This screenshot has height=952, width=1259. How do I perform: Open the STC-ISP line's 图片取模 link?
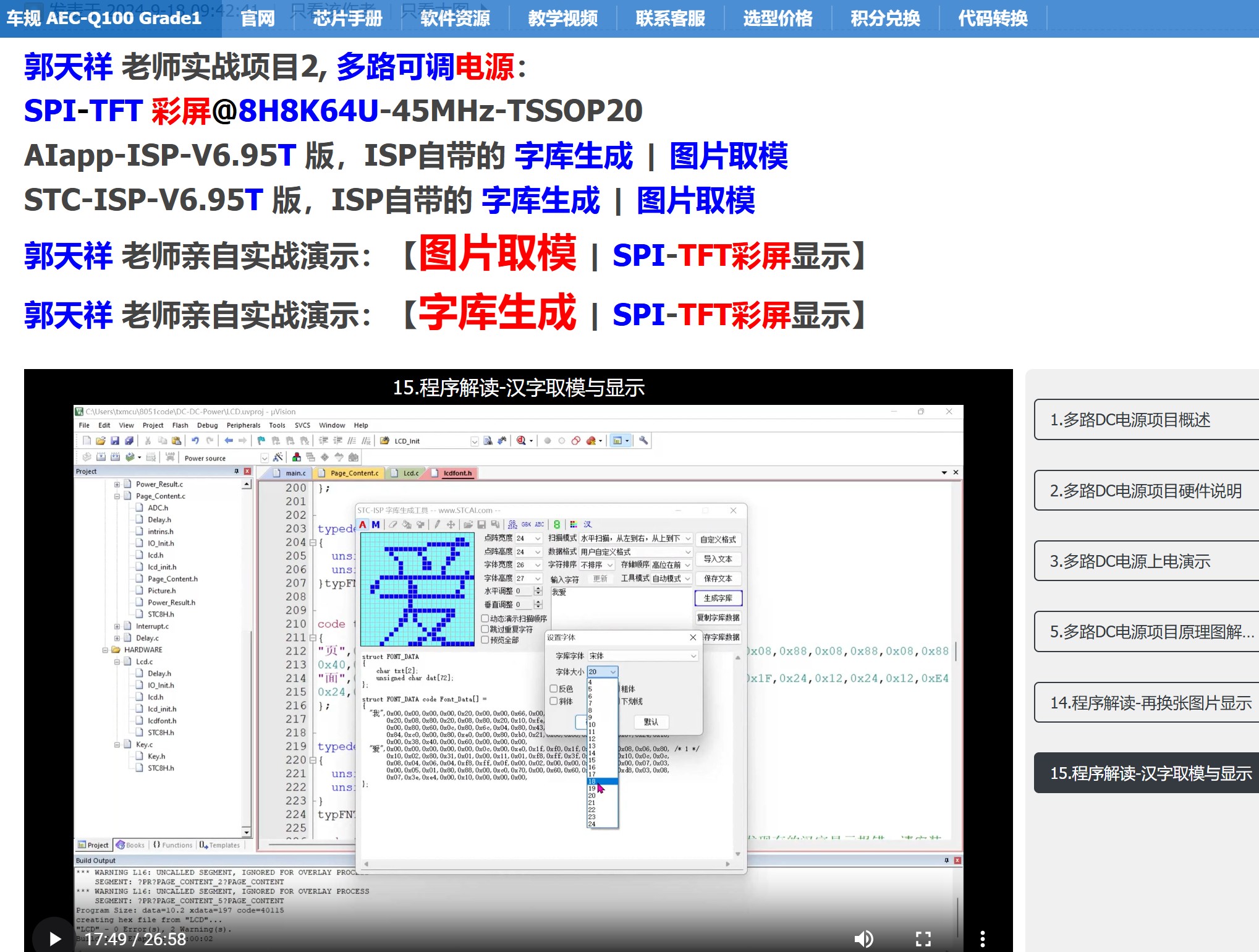click(x=696, y=201)
